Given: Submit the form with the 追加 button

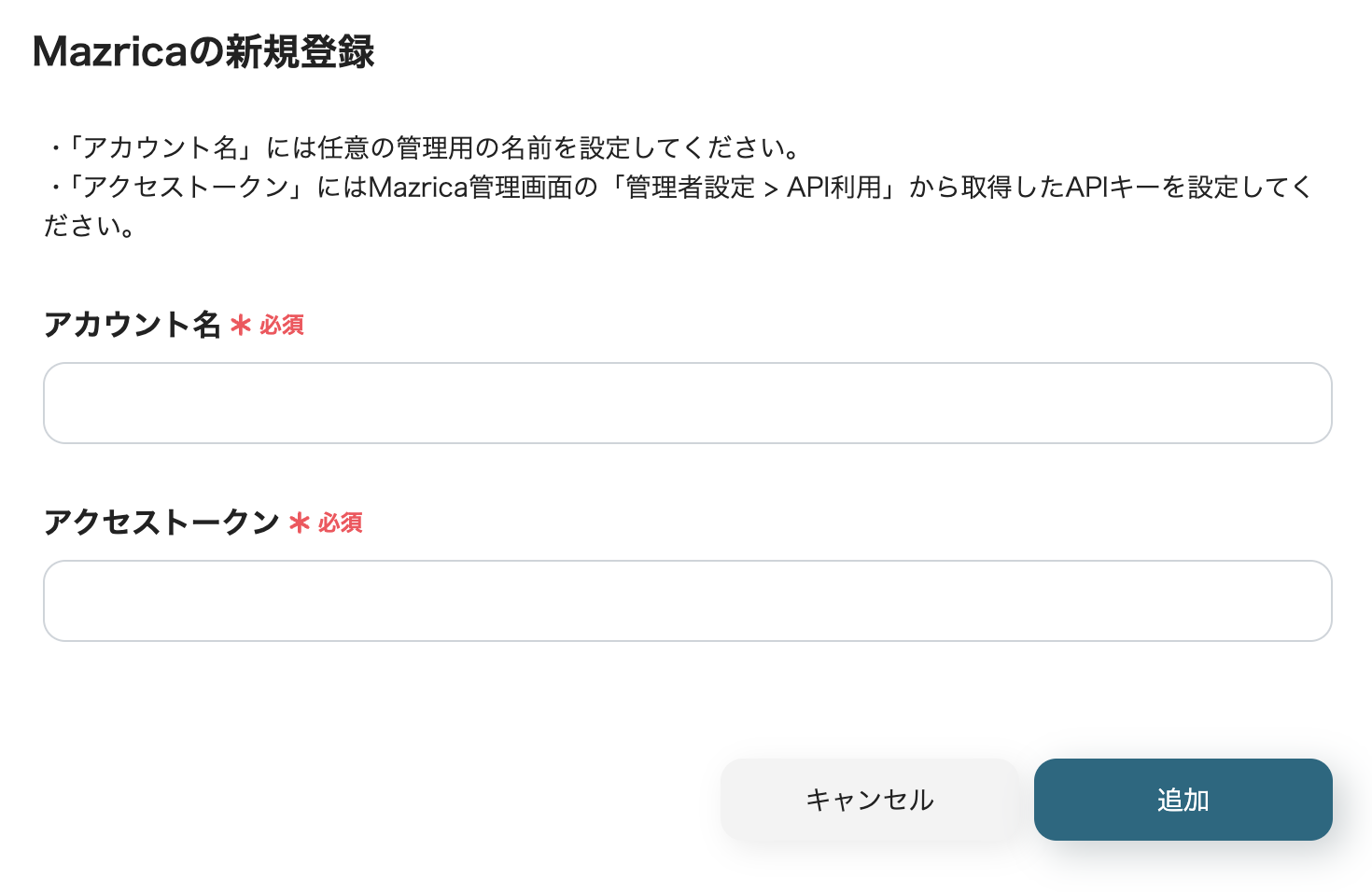Looking at the screenshot, I should pyautogui.click(x=1182, y=800).
